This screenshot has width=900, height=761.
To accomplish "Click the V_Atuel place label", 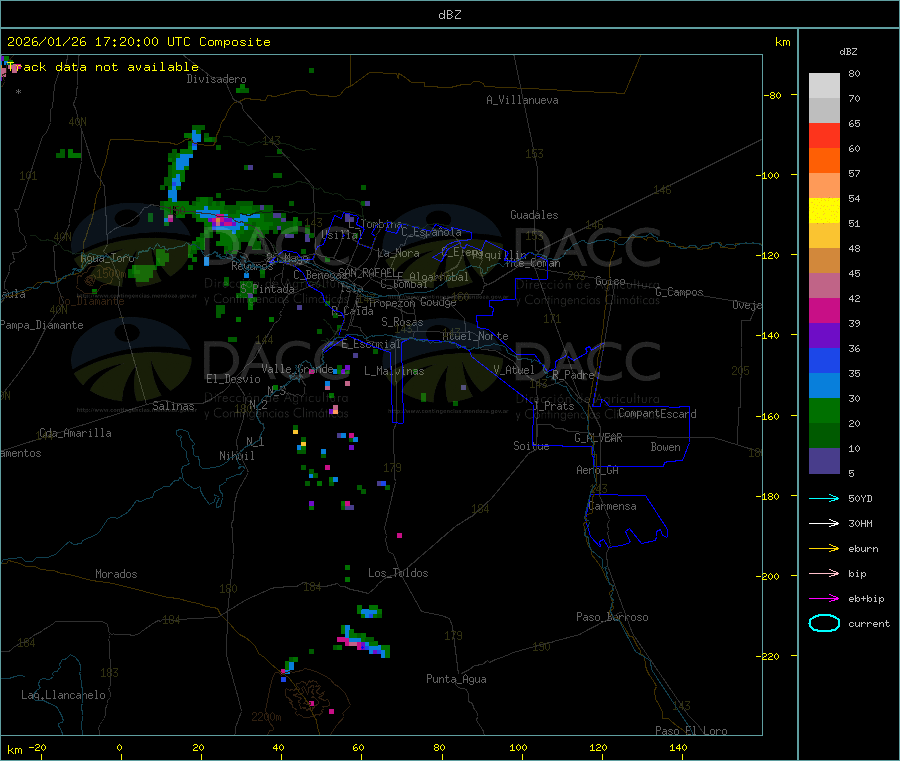I will click(514, 370).
